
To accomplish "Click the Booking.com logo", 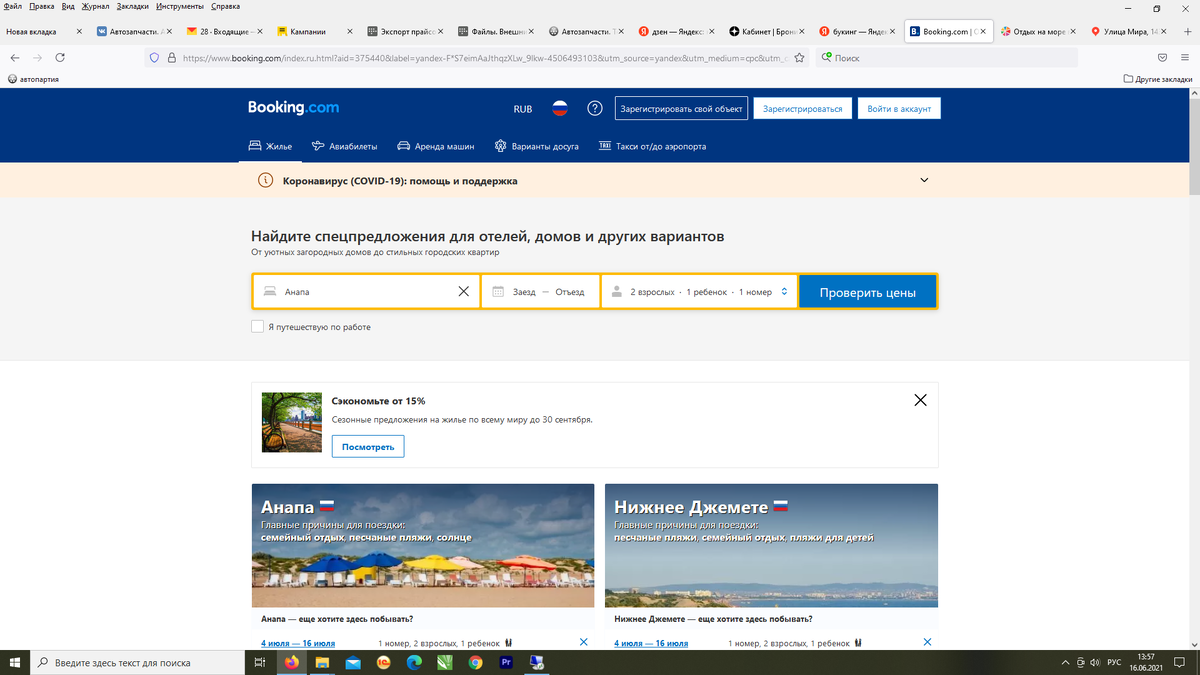I will (294, 108).
